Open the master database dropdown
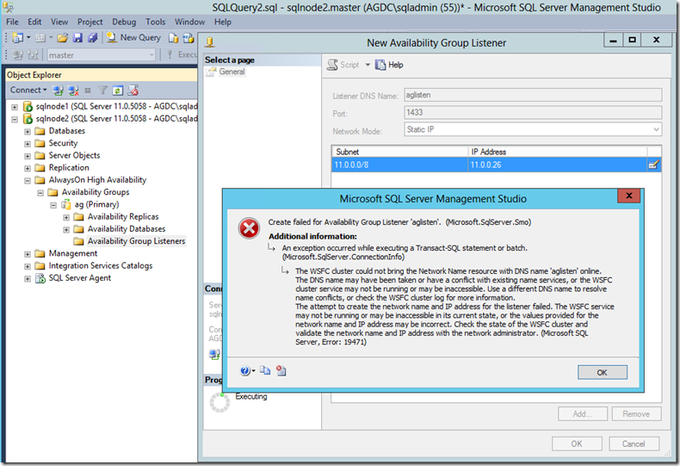The image size is (680, 466). [152, 55]
